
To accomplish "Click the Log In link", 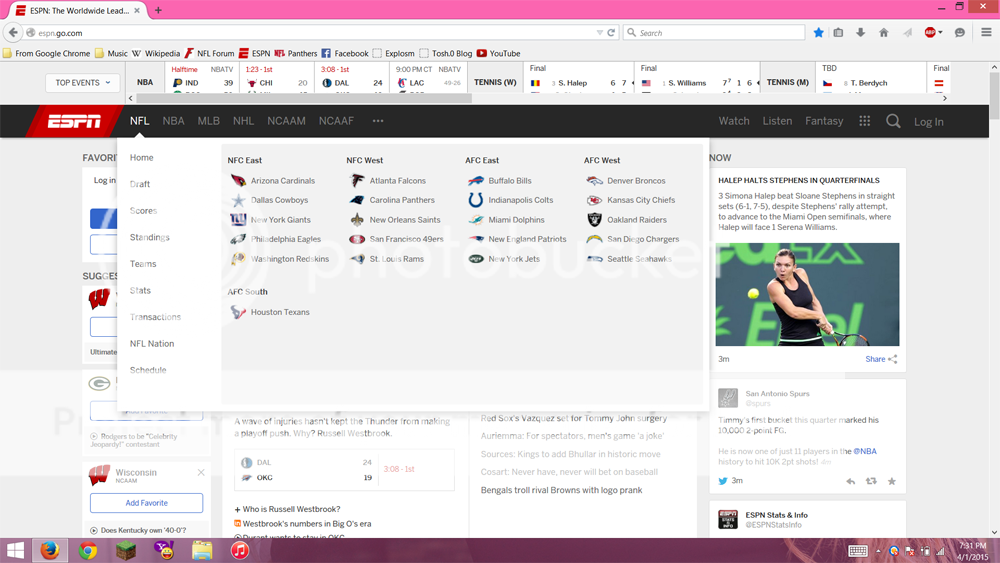I will (929, 122).
